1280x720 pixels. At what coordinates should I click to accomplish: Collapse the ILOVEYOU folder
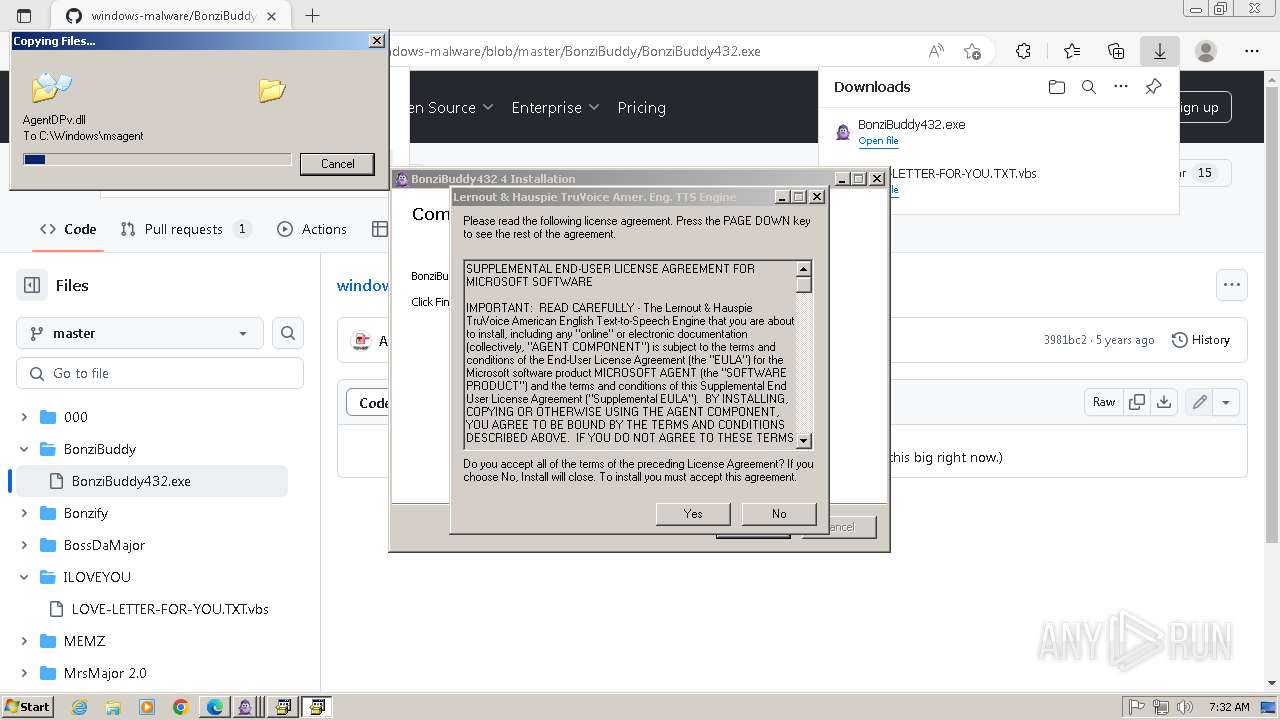[x=24, y=577]
